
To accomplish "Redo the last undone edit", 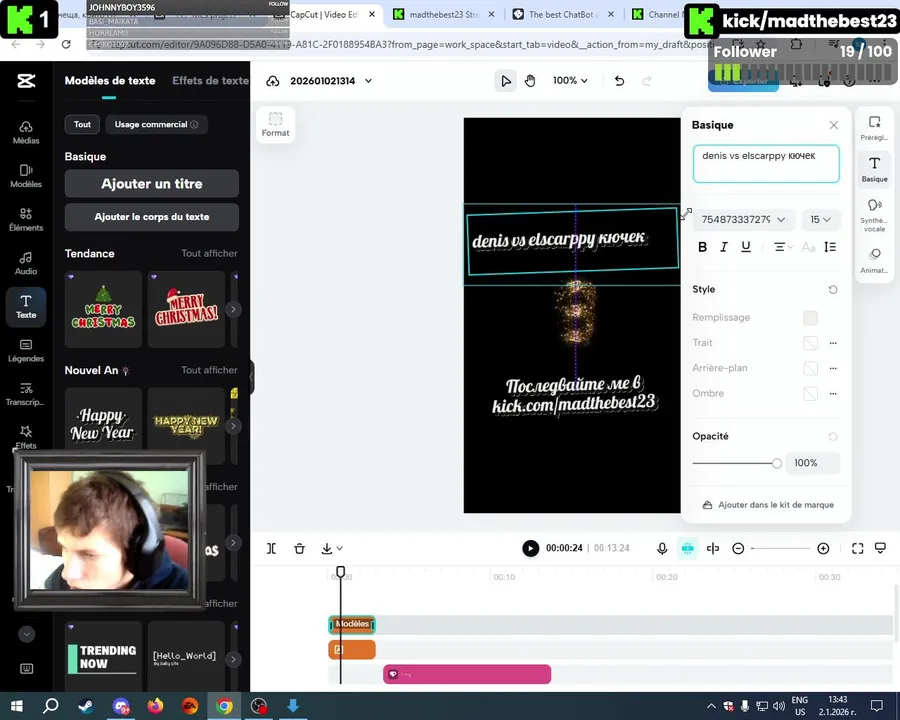I will coord(647,81).
